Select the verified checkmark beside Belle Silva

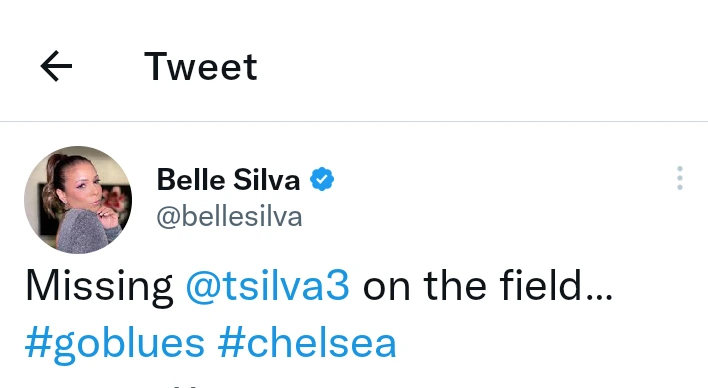(321, 179)
